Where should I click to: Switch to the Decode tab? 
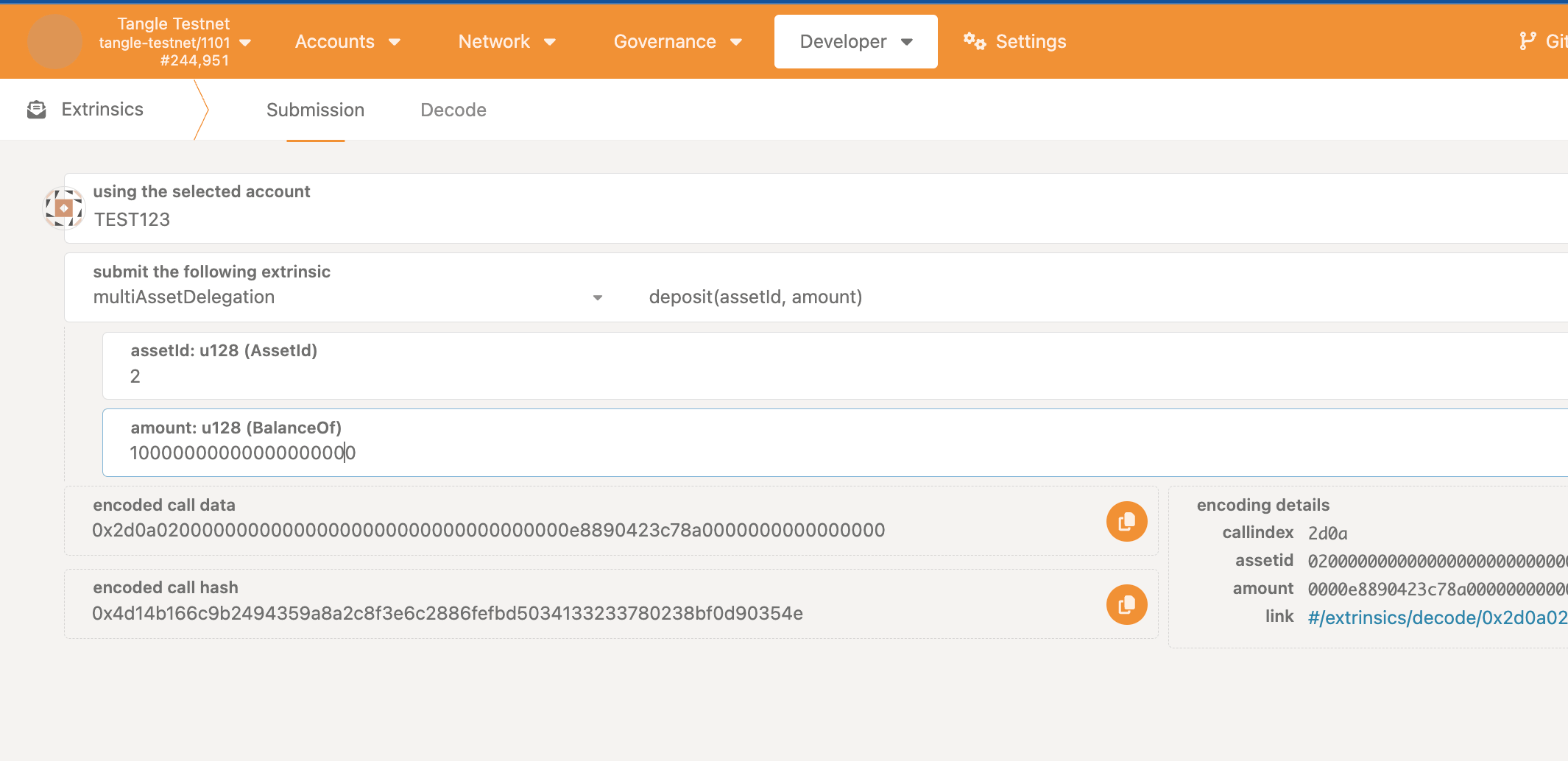pos(453,109)
